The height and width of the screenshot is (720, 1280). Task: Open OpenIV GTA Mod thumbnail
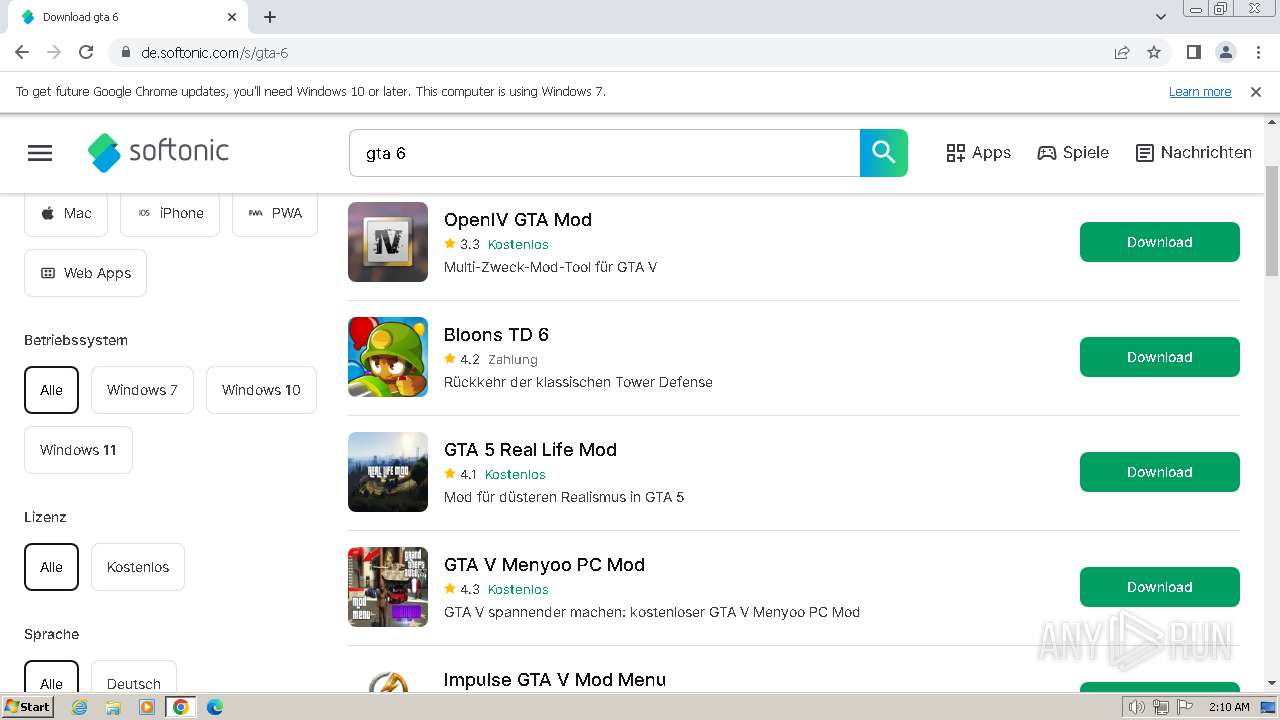(x=388, y=242)
